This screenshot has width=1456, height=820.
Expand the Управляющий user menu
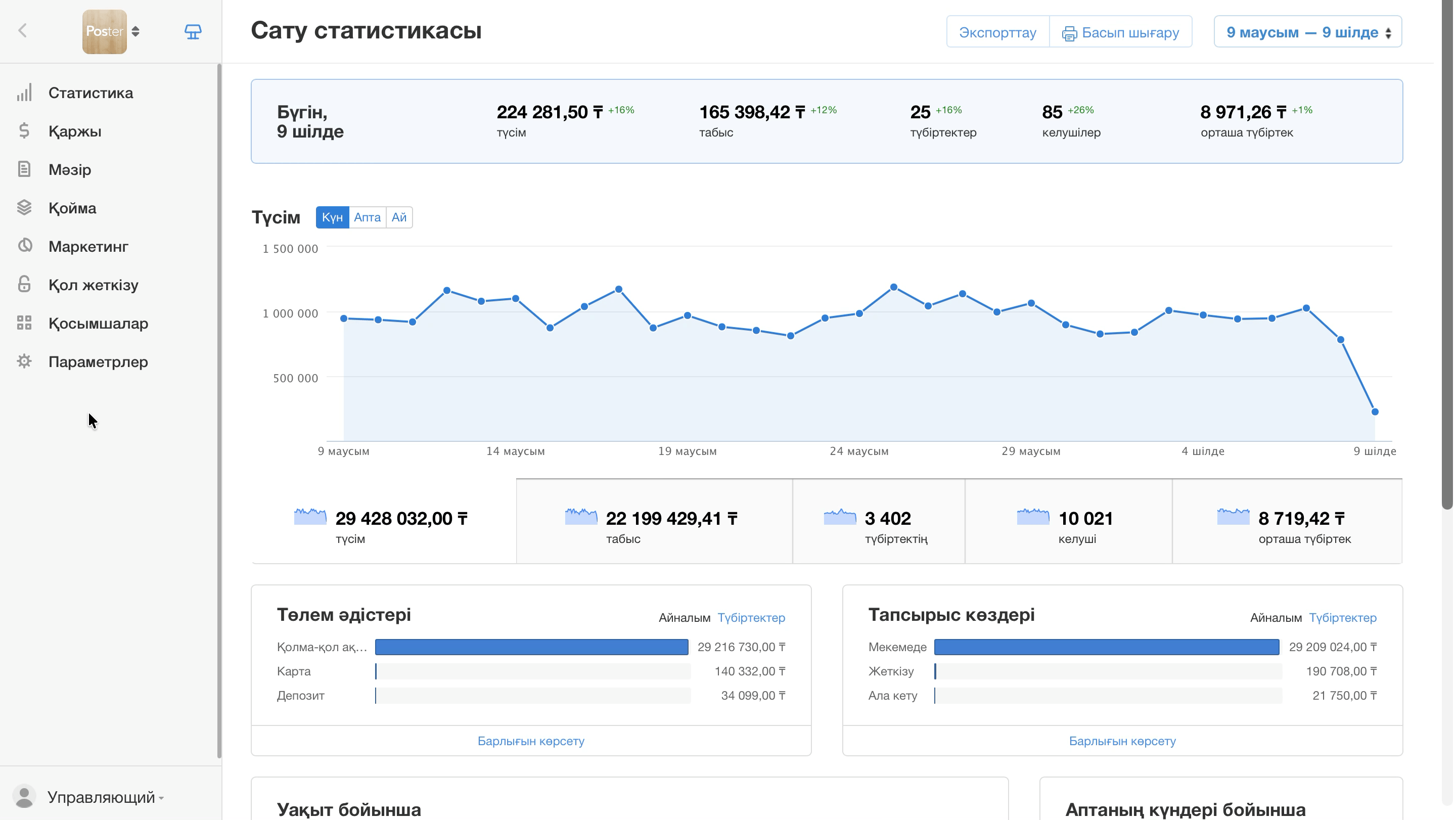(x=106, y=797)
